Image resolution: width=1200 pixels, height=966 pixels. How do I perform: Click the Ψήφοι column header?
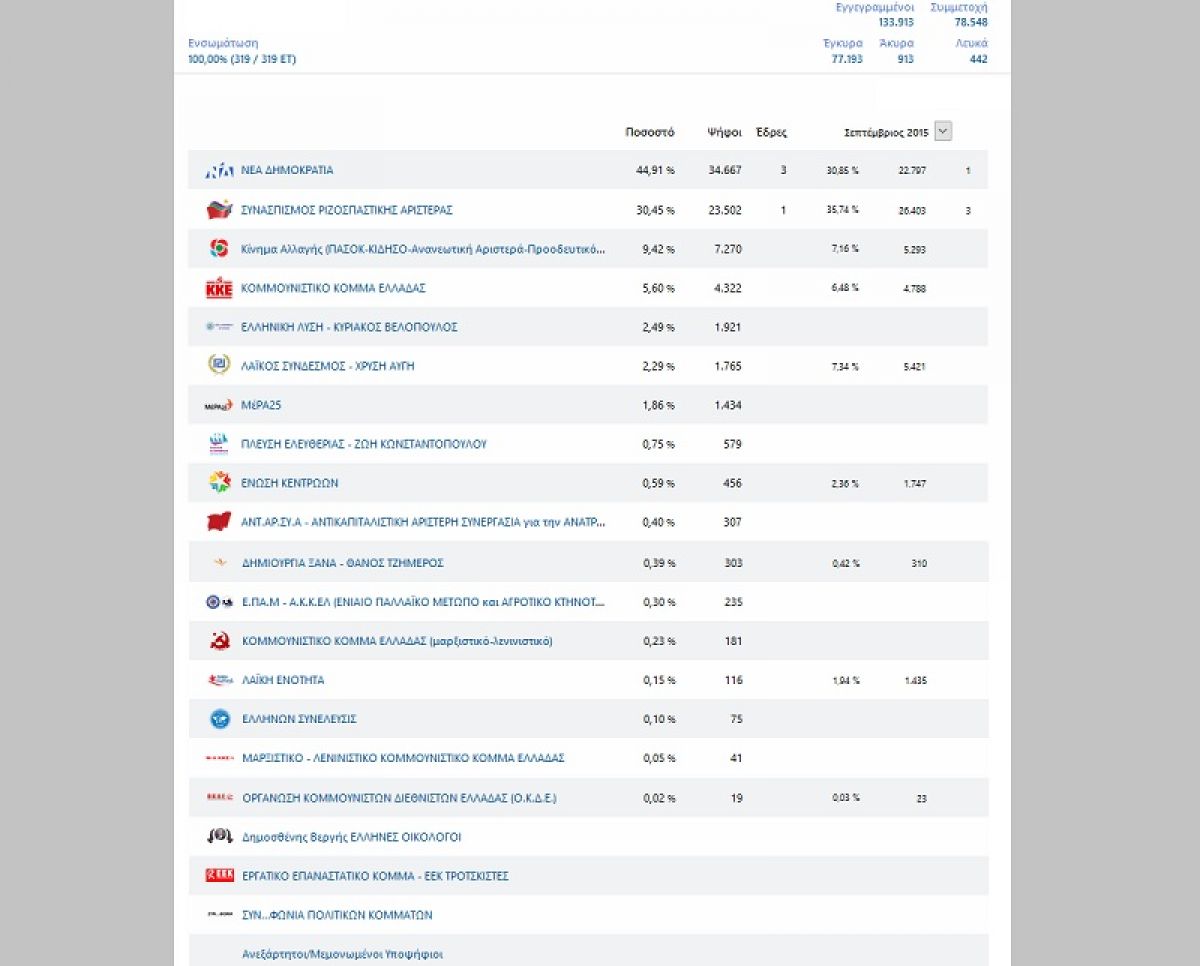[724, 132]
